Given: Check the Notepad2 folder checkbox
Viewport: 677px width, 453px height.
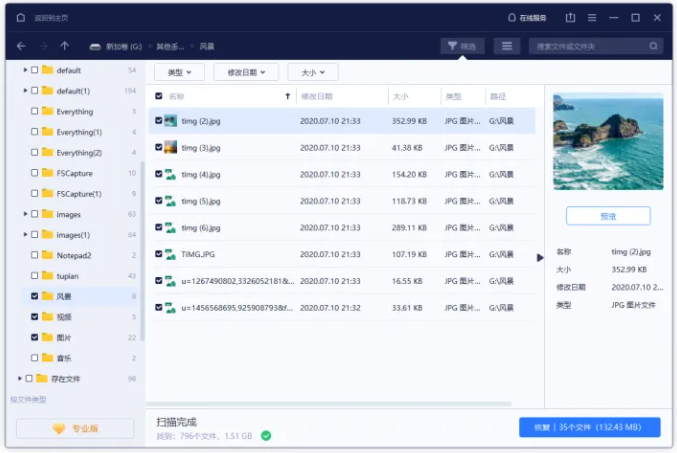Looking at the screenshot, I should pyautogui.click(x=35, y=255).
